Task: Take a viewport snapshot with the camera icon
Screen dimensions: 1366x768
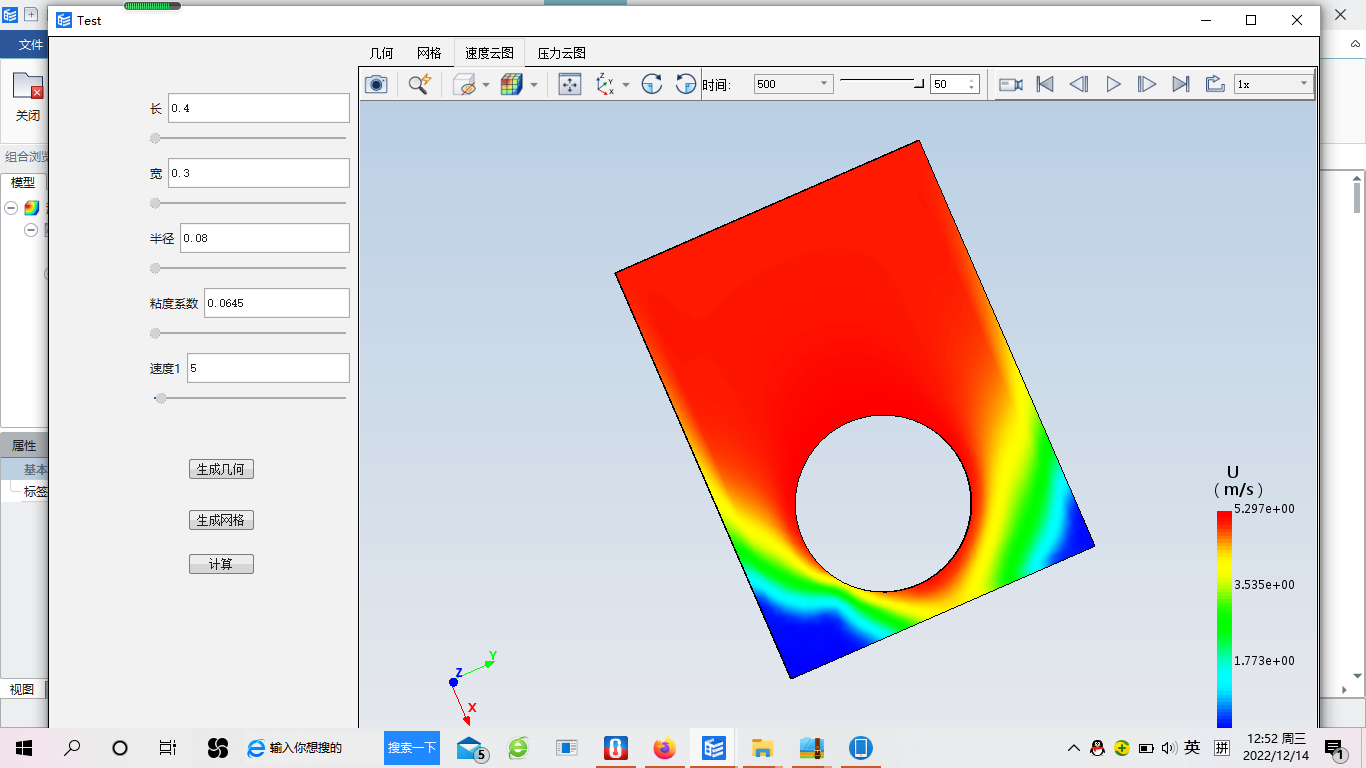Action: (376, 85)
